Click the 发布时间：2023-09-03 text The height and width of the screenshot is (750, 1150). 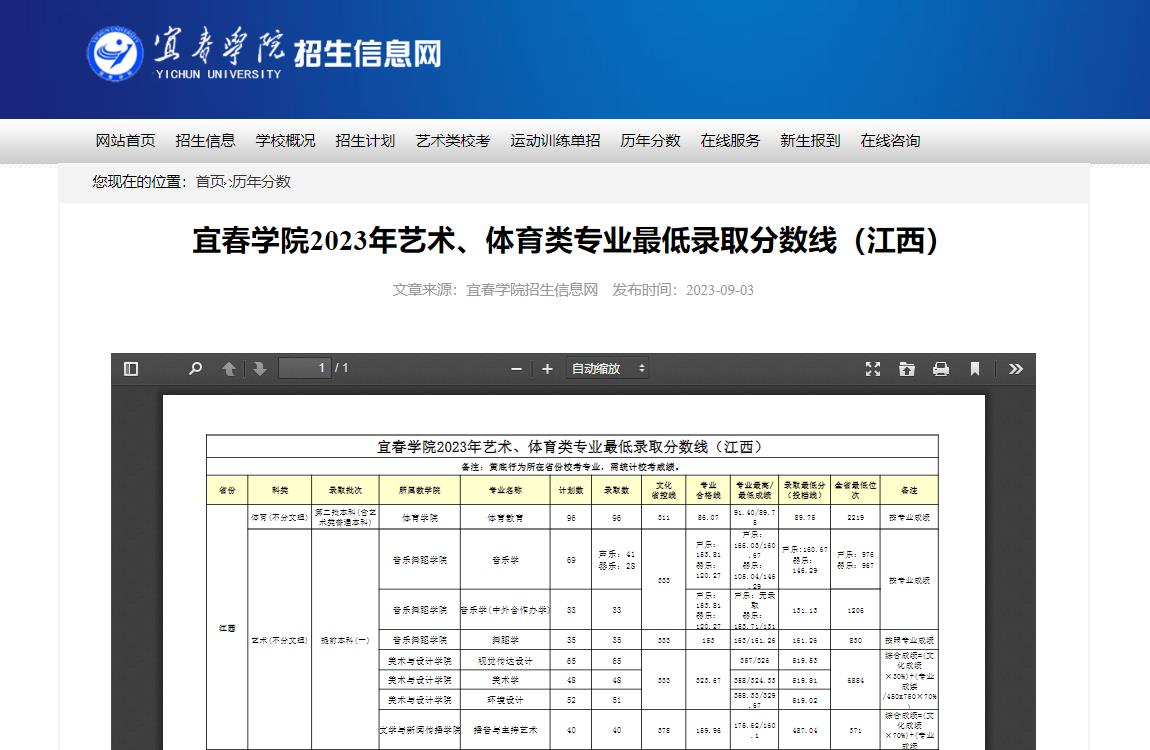pos(683,290)
